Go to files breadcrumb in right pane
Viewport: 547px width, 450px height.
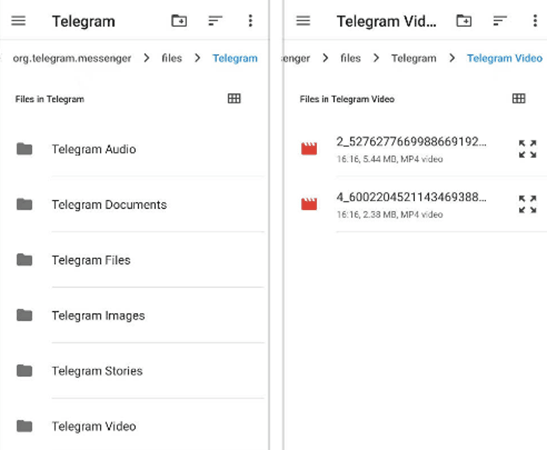(x=351, y=58)
